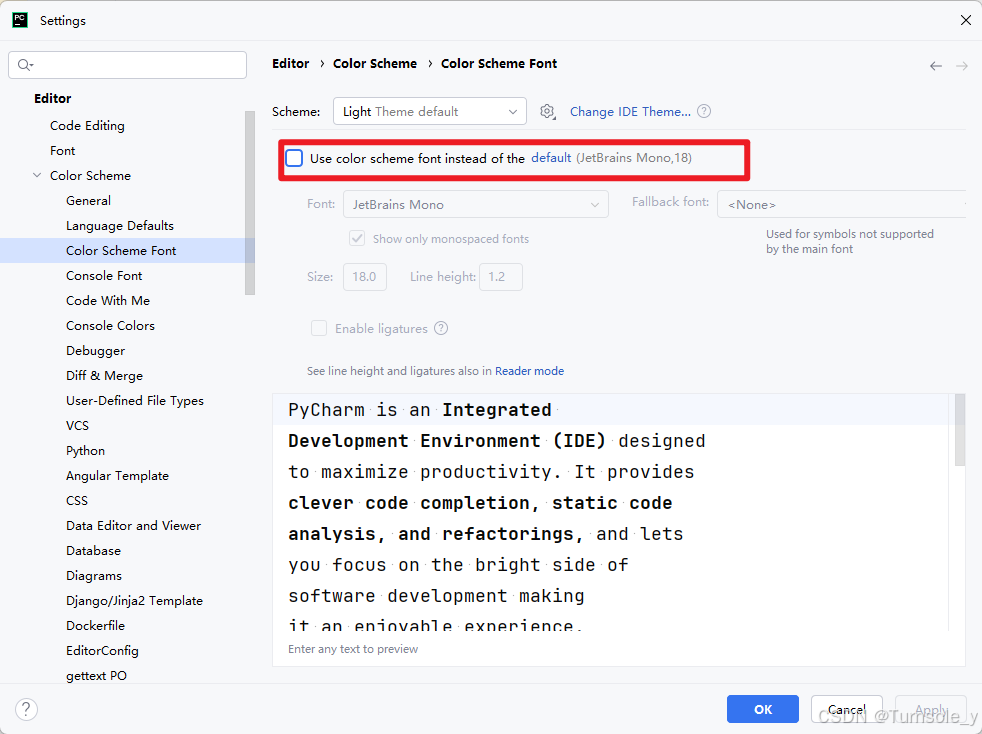Open the scheme gear options icon

click(x=547, y=111)
